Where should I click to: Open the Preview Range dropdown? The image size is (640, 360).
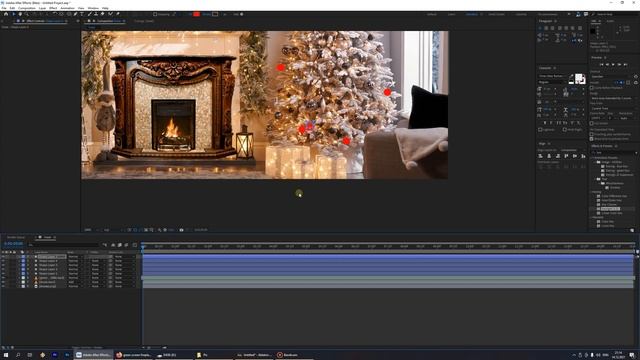pyautogui.click(x=613, y=98)
